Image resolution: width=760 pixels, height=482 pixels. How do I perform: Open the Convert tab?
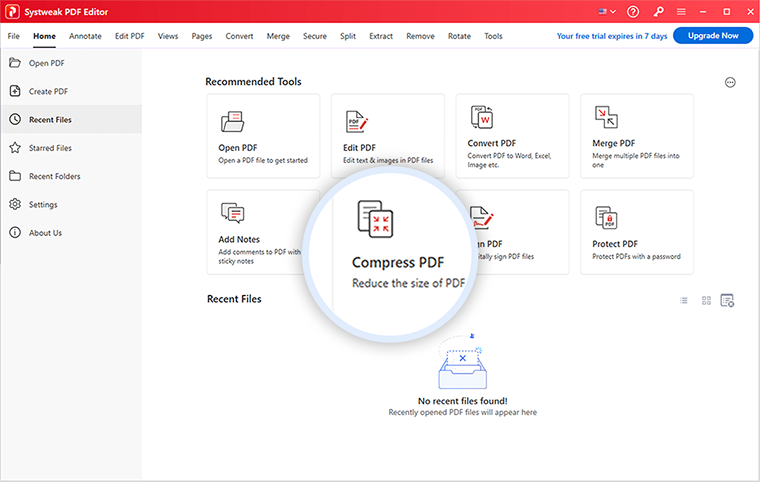tap(239, 36)
